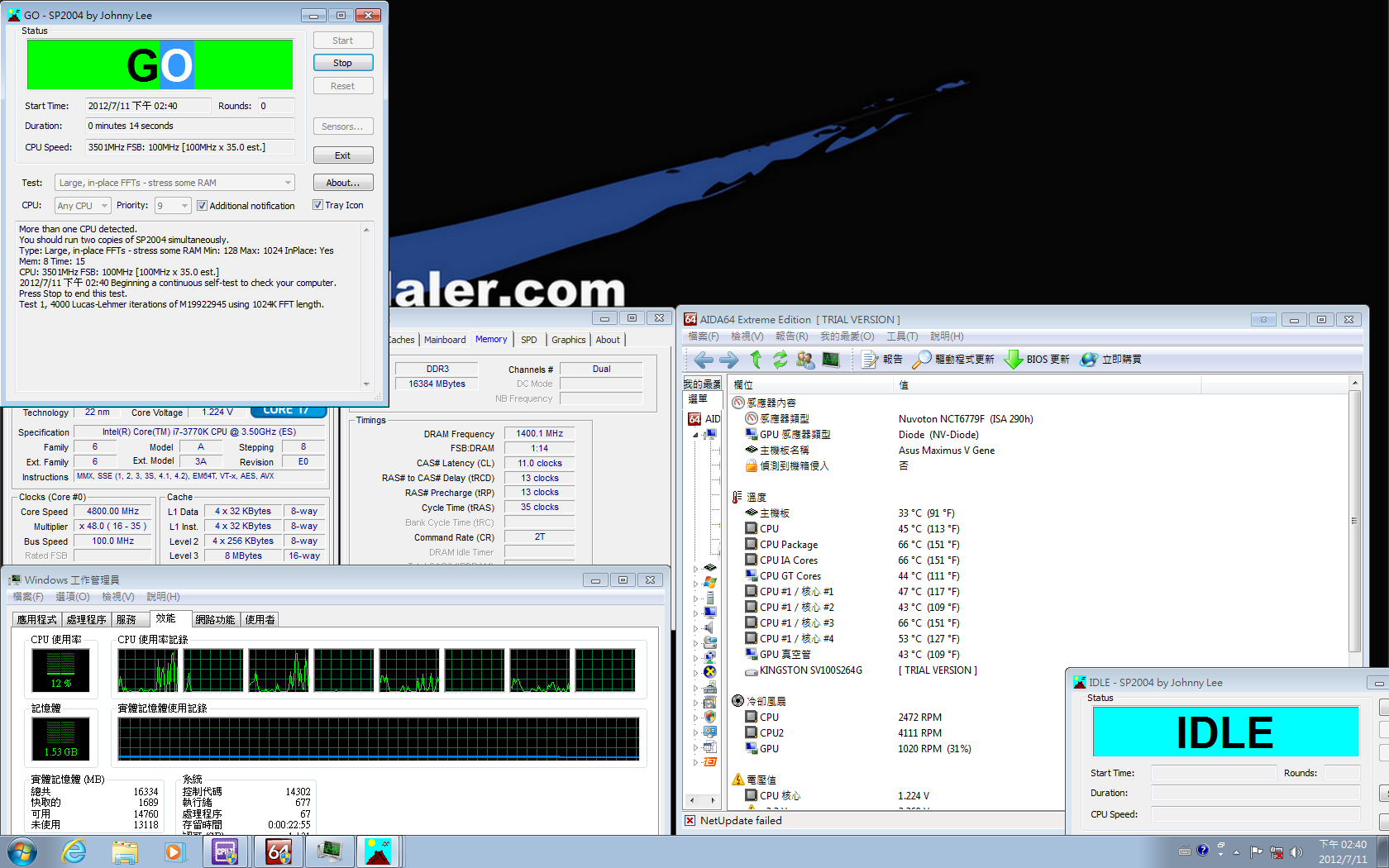Toggle Additional notification checkbox

202,206
